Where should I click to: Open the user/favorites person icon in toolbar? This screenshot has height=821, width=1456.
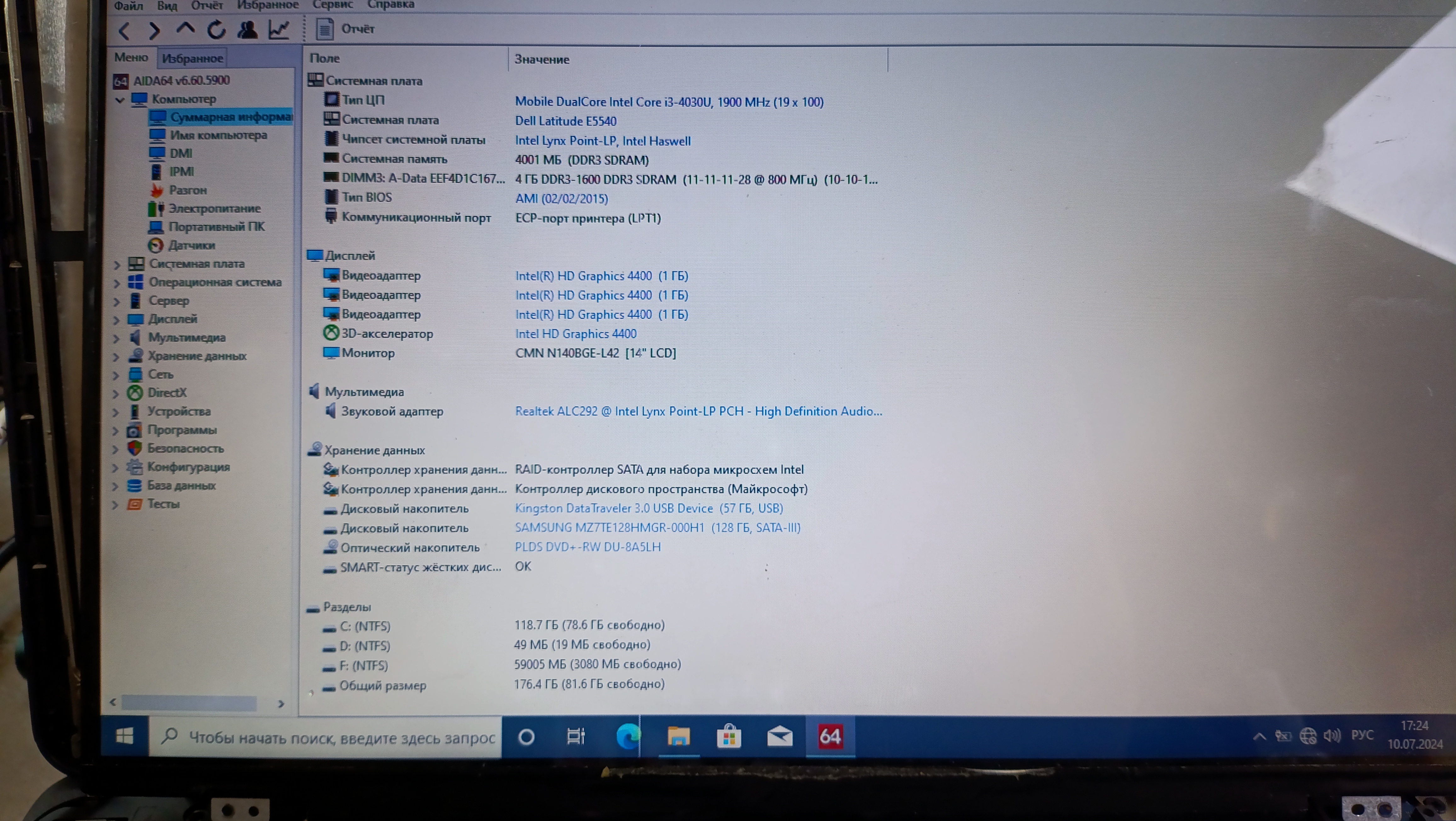point(247,29)
